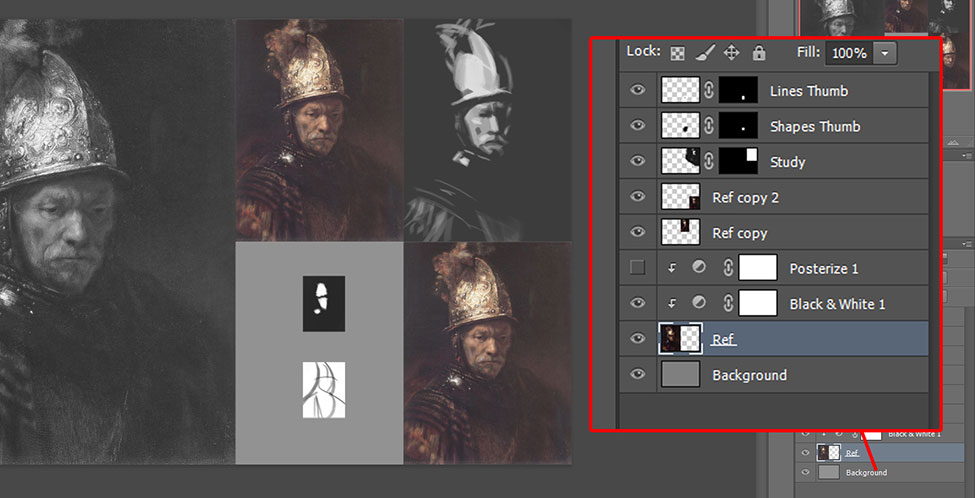Image resolution: width=975 pixels, height=498 pixels.
Task: Select the layer named Shapes Thumb
Action: coord(815,126)
